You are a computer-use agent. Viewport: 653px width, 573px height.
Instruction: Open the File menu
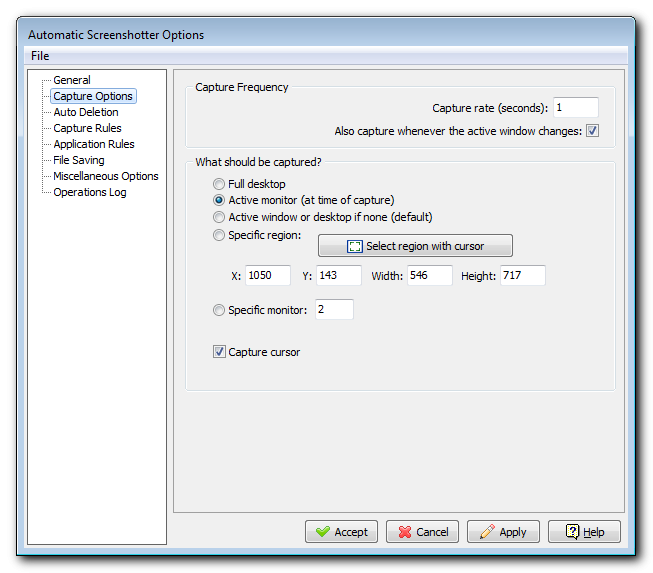(40, 56)
